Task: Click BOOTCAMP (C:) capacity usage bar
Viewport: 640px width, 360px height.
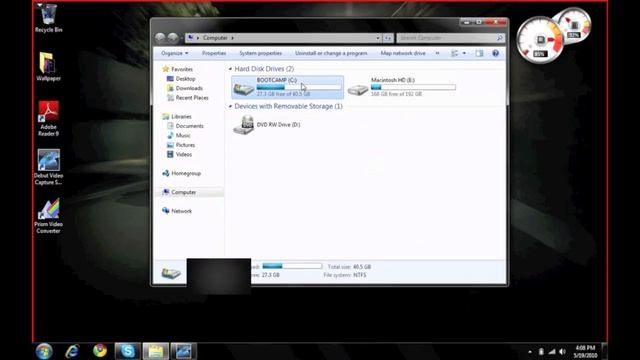Action: pyautogui.click(x=299, y=87)
